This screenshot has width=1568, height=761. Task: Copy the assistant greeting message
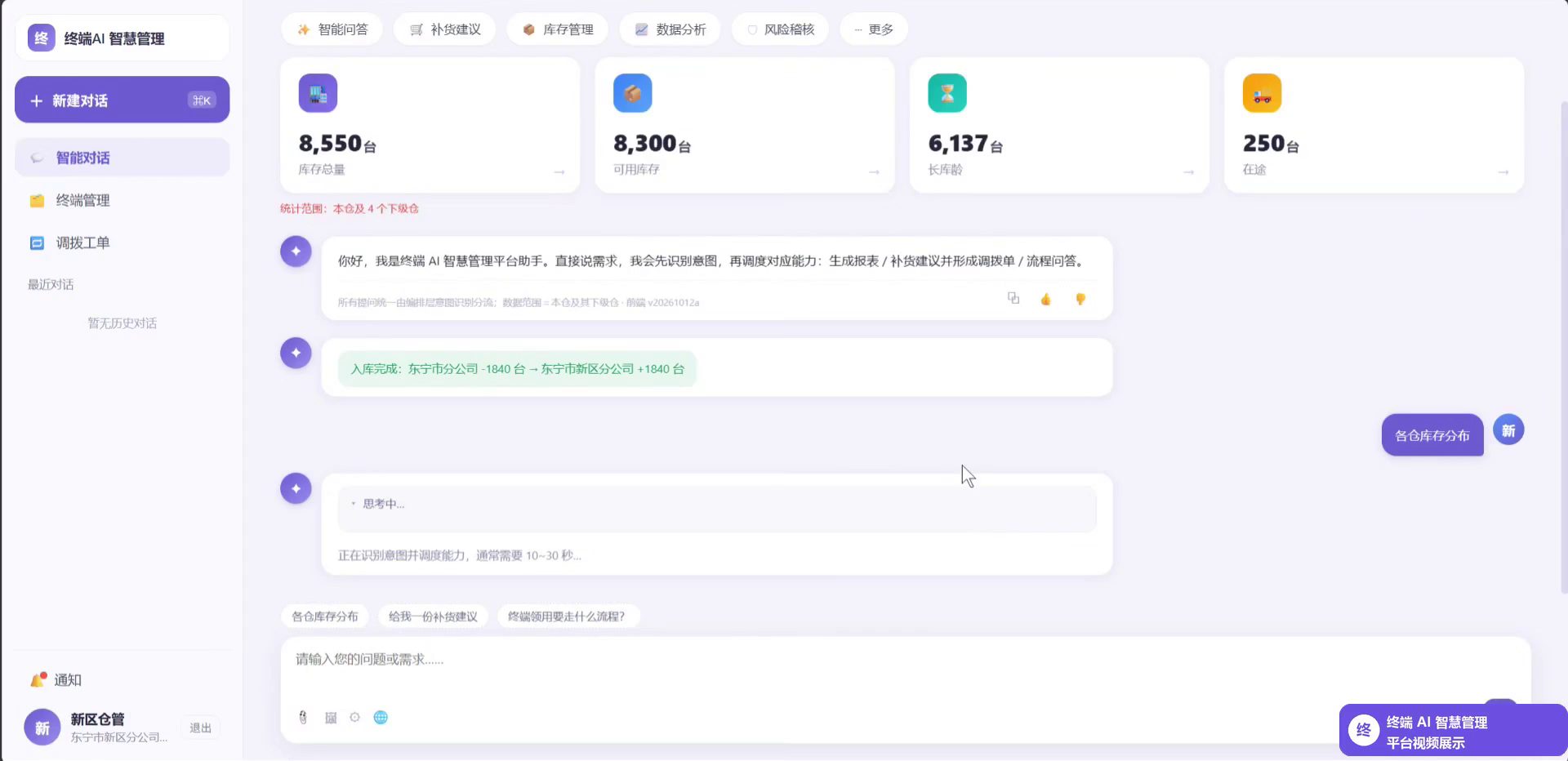(1013, 299)
